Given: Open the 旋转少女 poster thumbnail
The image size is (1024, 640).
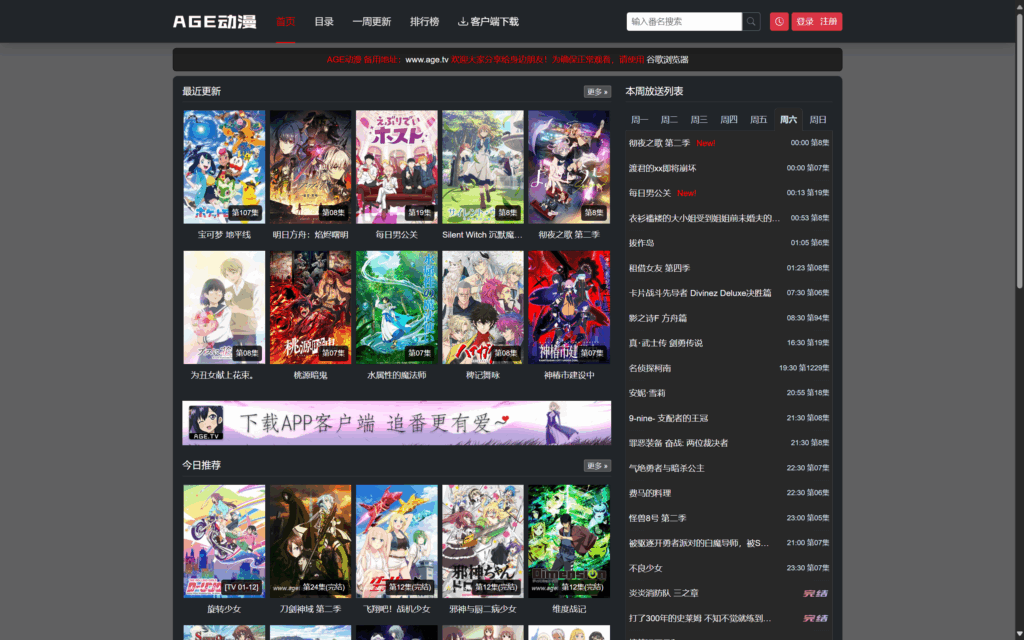Looking at the screenshot, I should point(224,541).
